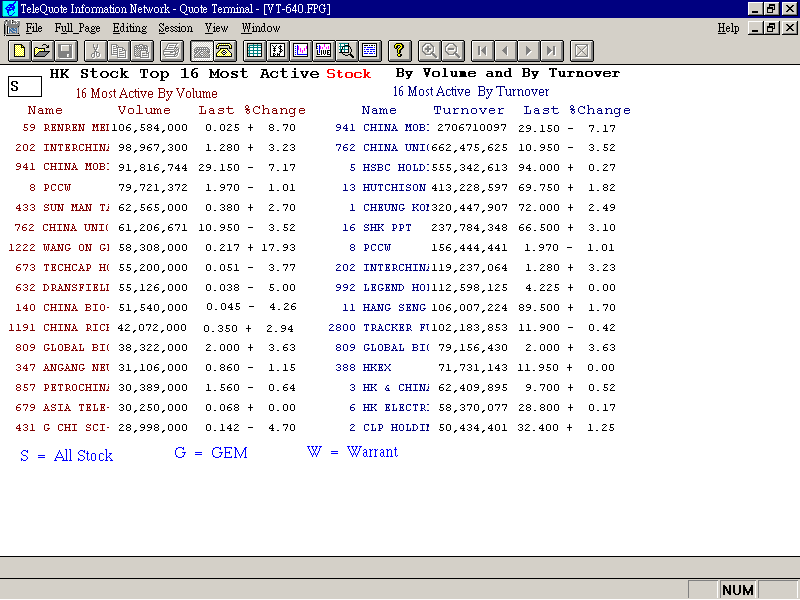
Task: Select 431 G CHI SCI- row
Action: click(155, 428)
